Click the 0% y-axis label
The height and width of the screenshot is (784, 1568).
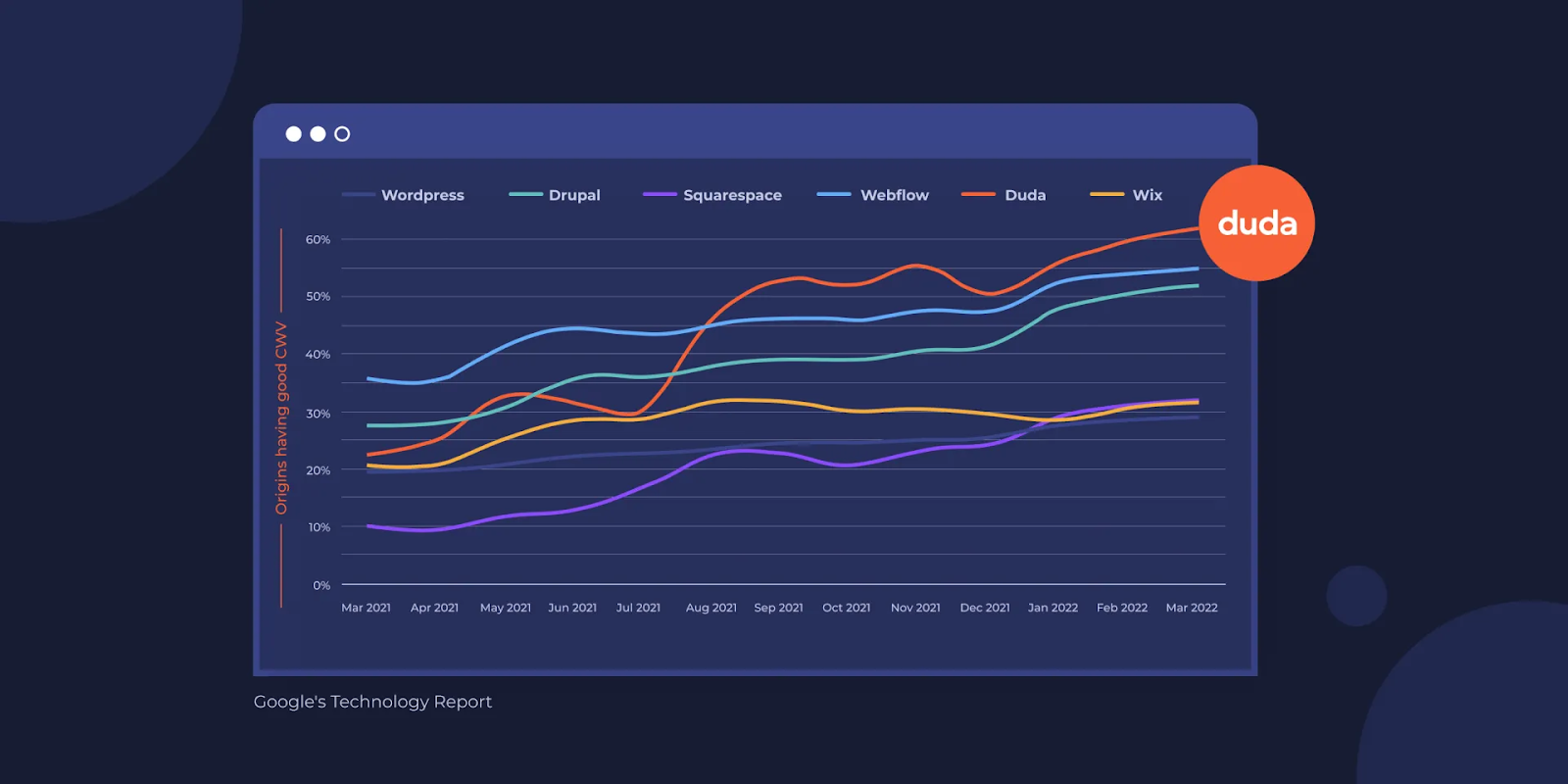coord(321,585)
